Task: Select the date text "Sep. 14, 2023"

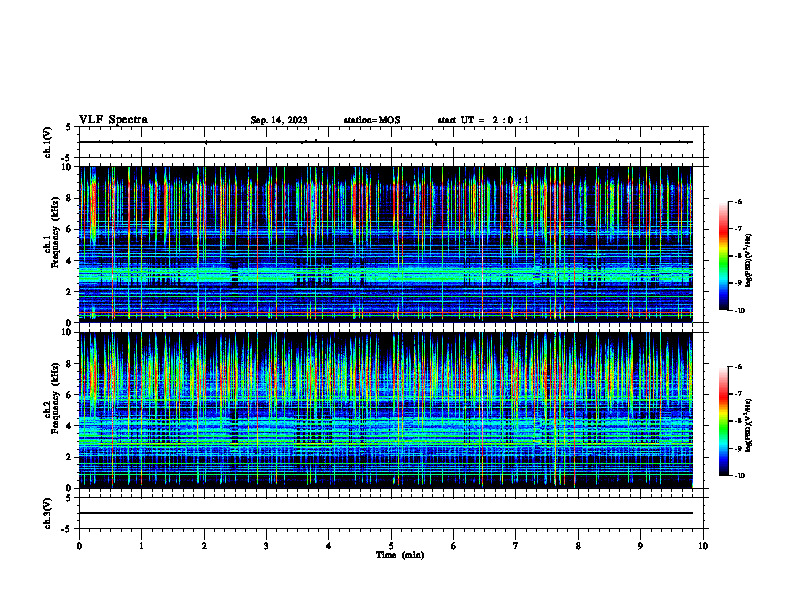Action: [x=279, y=120]
